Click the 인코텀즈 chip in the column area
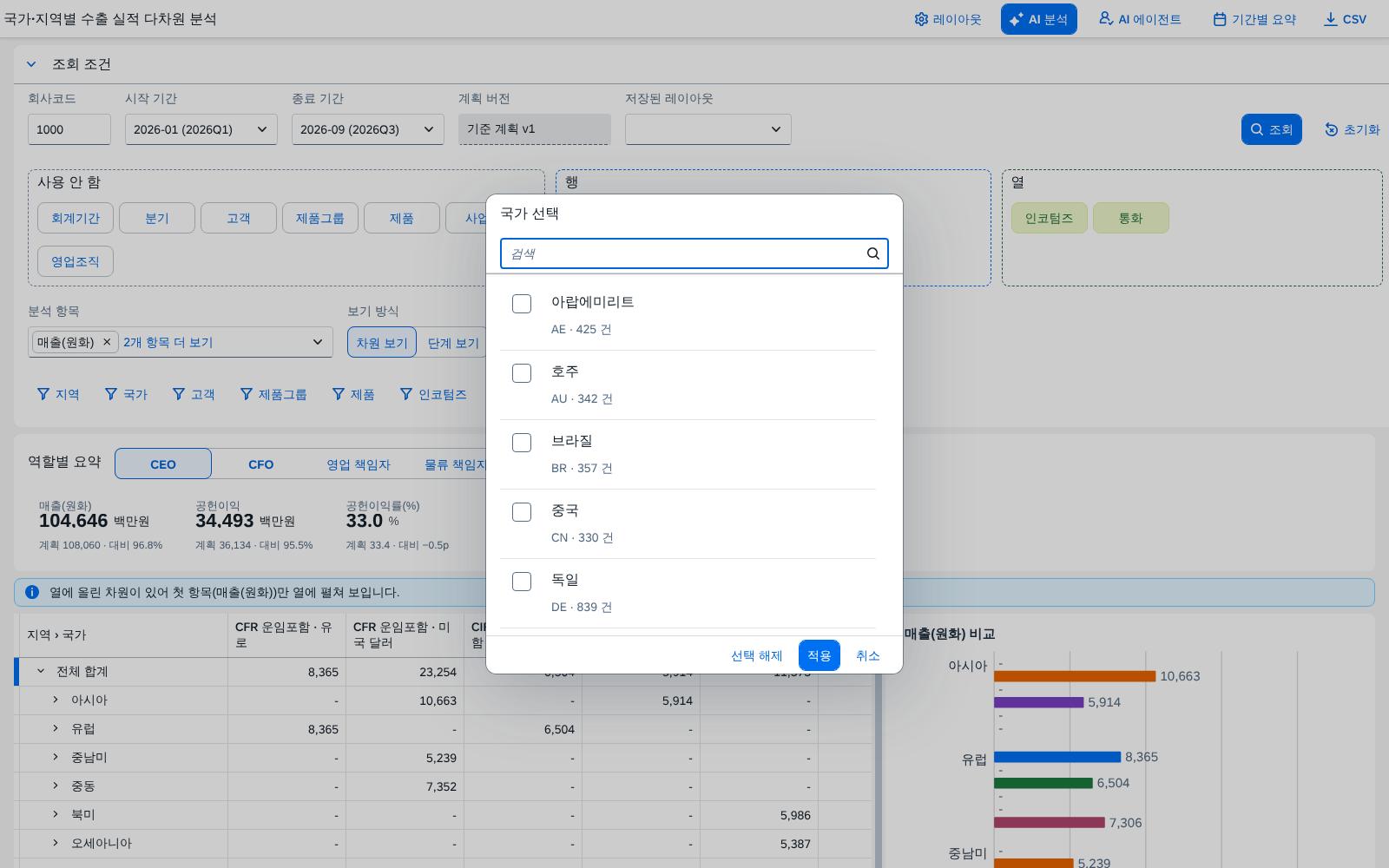The image size is (1389, 868). [x=1049, y=218]
